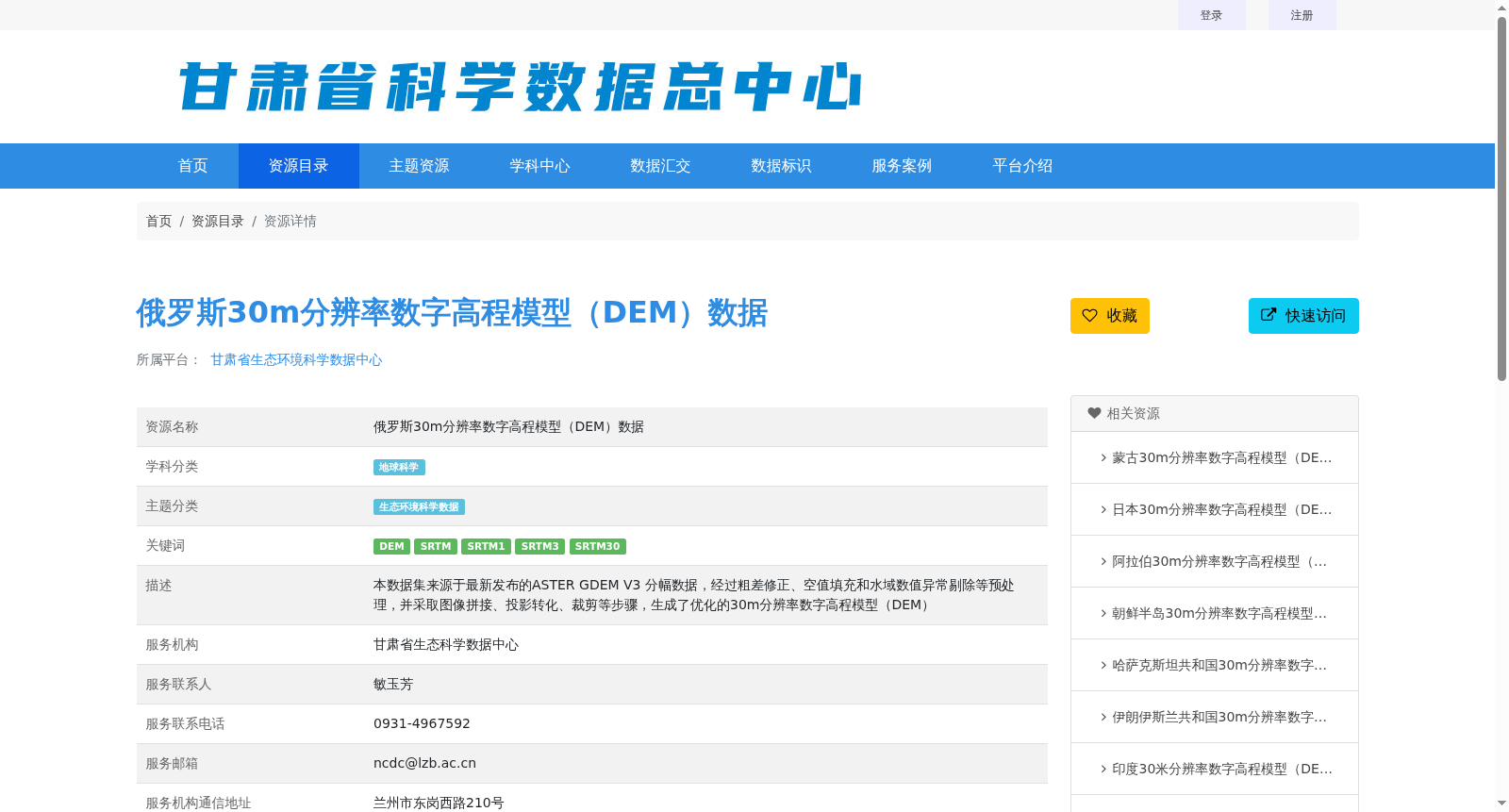Click the 生态环境科学数据 theme tag
The width and height of the screenshot is (1509, 812).
tap(419, 507)
